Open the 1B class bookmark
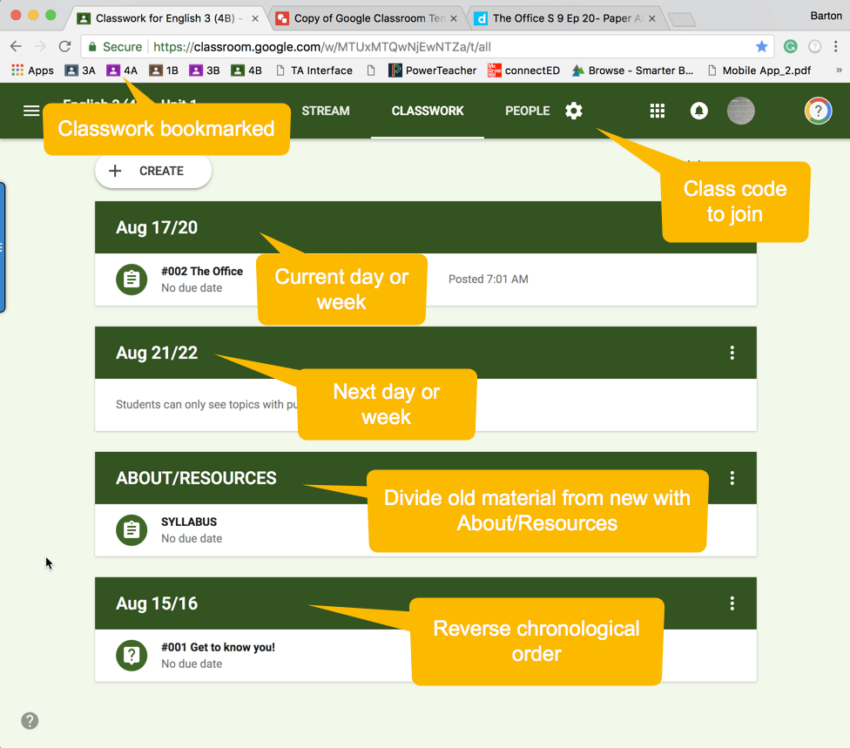 coord(164,70)
